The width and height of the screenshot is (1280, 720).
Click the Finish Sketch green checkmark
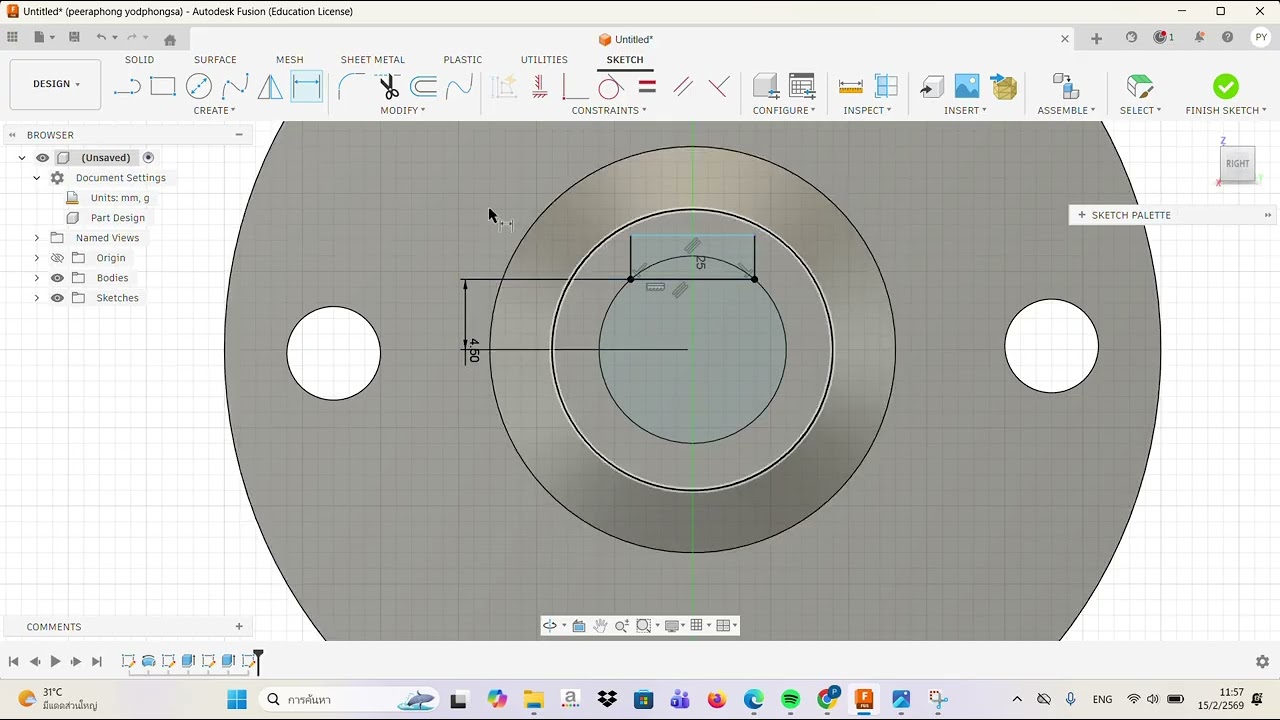click(x=1226, y=87)
